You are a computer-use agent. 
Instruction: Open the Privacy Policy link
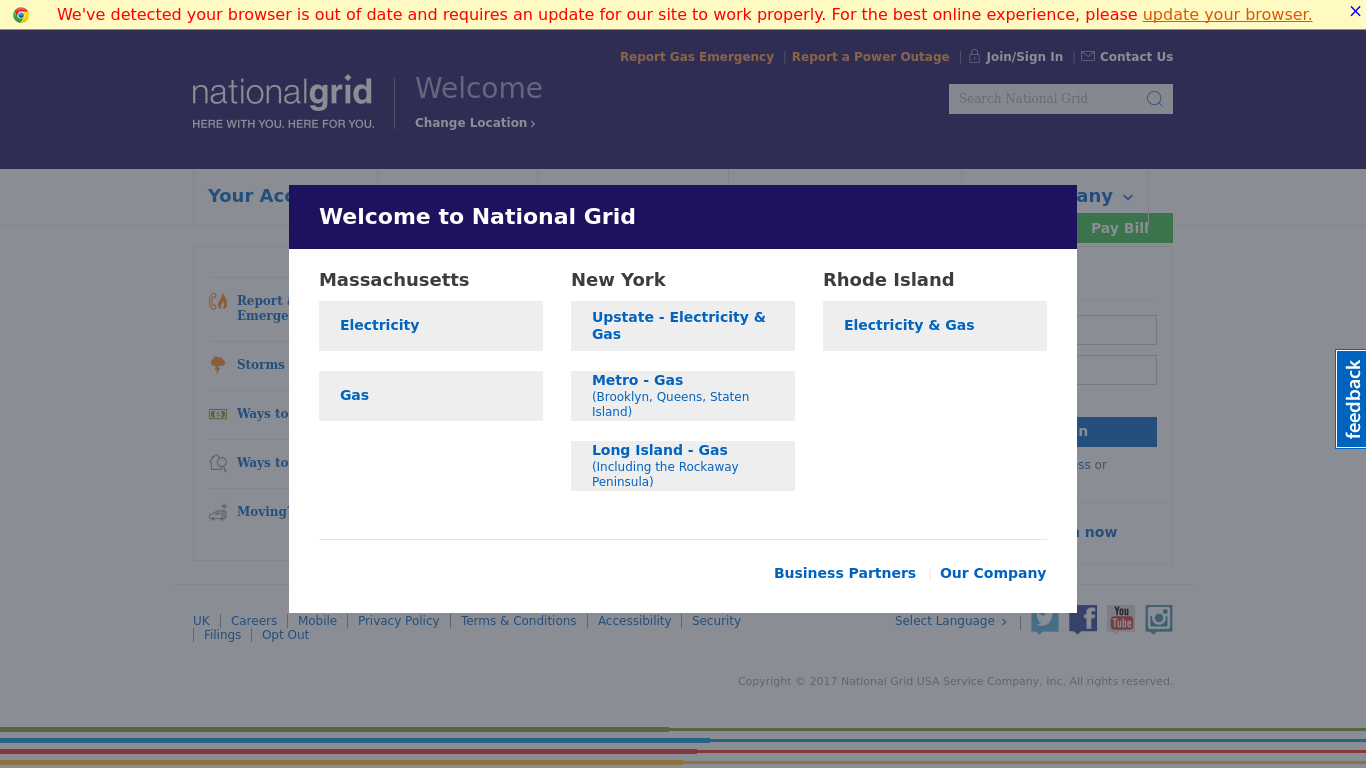(x=398, y=621)
